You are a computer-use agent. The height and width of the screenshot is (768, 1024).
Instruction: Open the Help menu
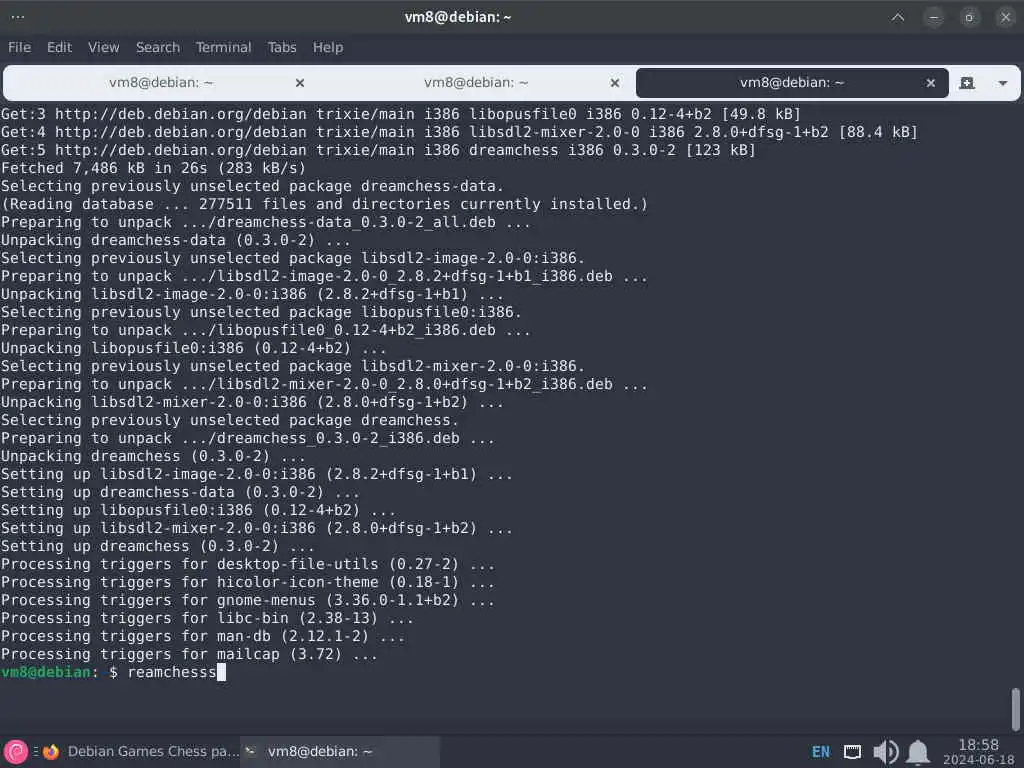[328, 47]
